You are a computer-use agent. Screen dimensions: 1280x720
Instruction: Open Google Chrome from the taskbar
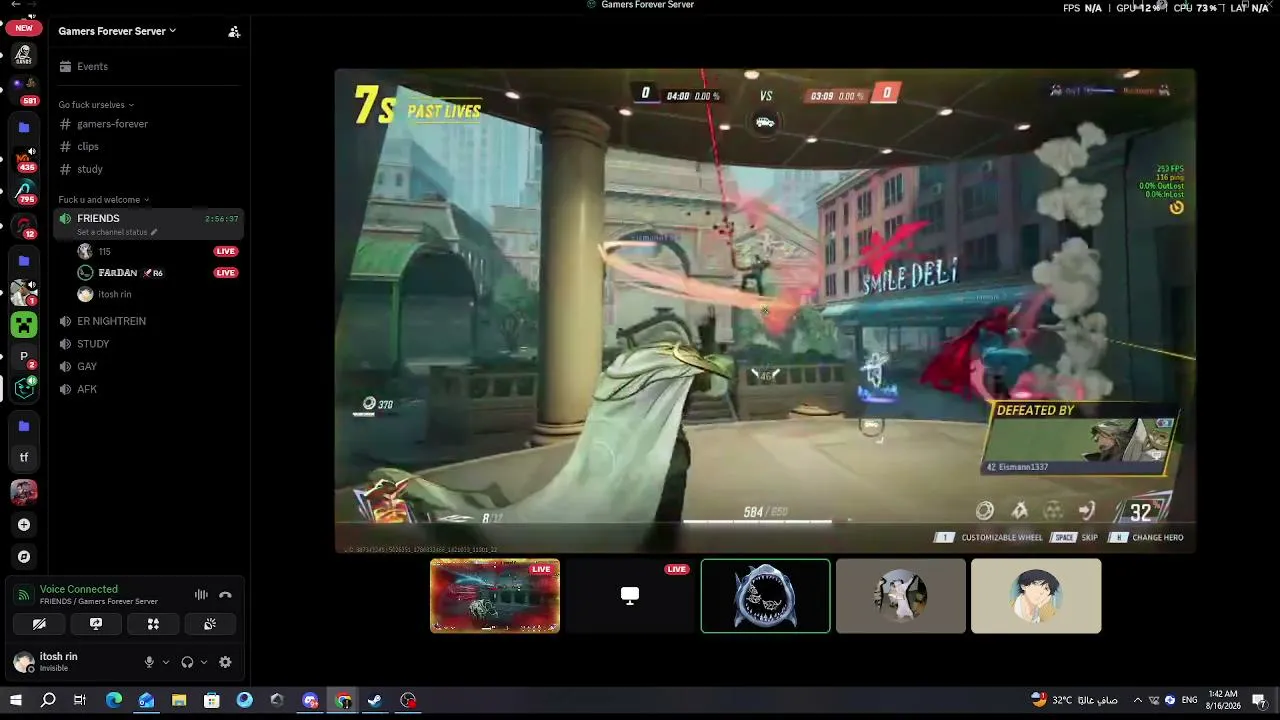(343, 700)
